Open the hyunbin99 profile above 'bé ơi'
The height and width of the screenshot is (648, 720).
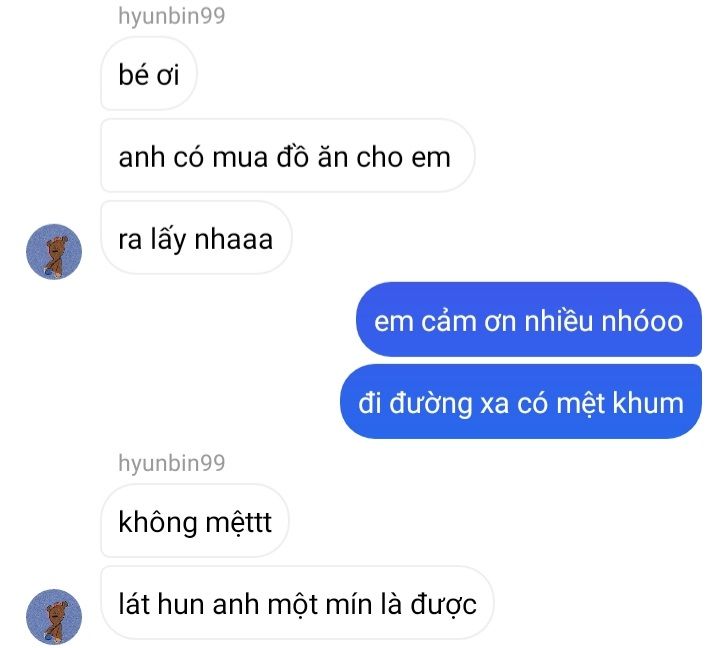point(172,16)
